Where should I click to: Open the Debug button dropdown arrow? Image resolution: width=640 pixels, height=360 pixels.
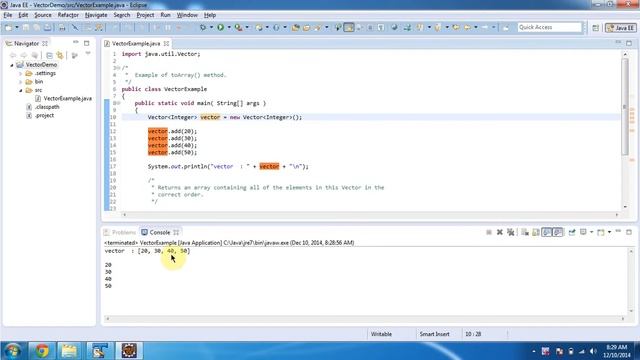tap(211, 27)
